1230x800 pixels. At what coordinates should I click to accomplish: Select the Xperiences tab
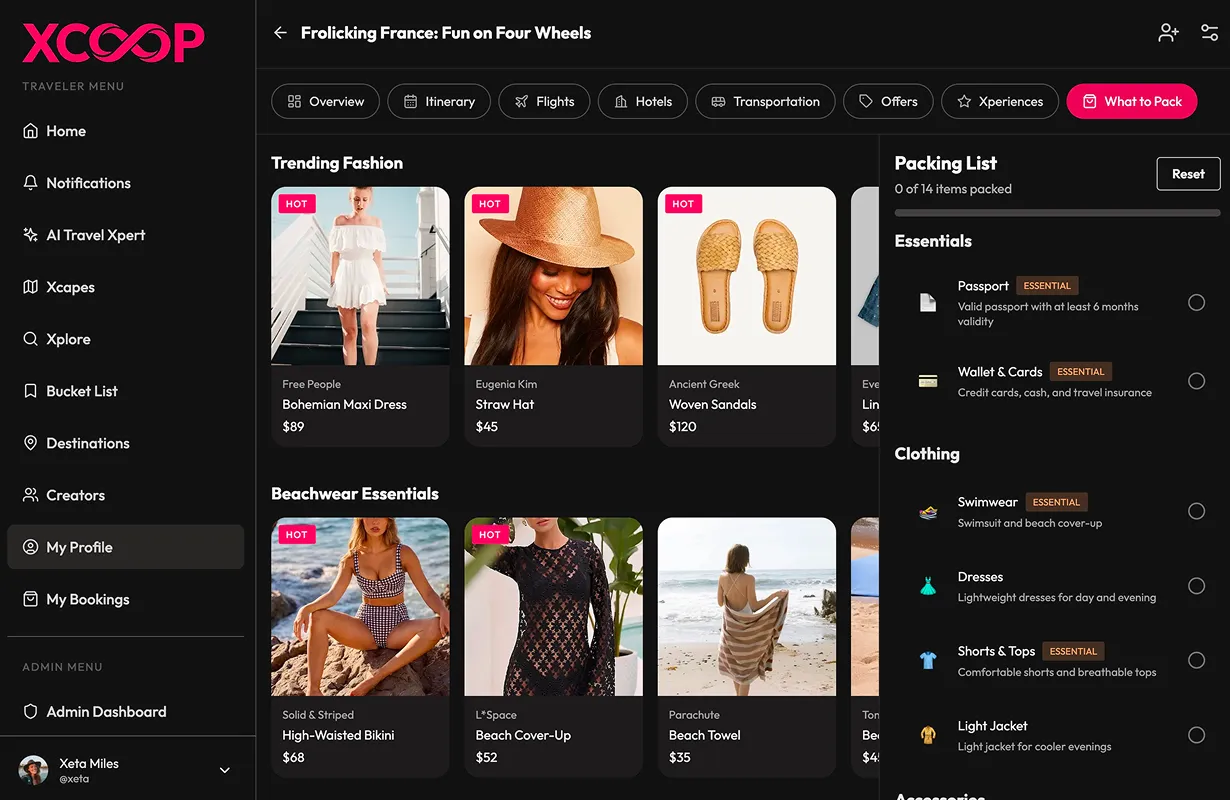(1000, 101)
